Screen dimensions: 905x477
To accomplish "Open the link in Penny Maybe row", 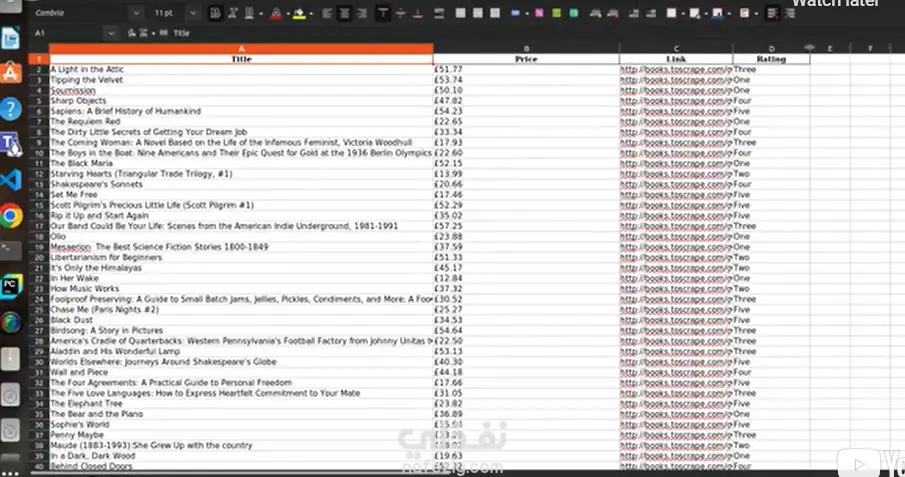I will [x=676, y=435].
